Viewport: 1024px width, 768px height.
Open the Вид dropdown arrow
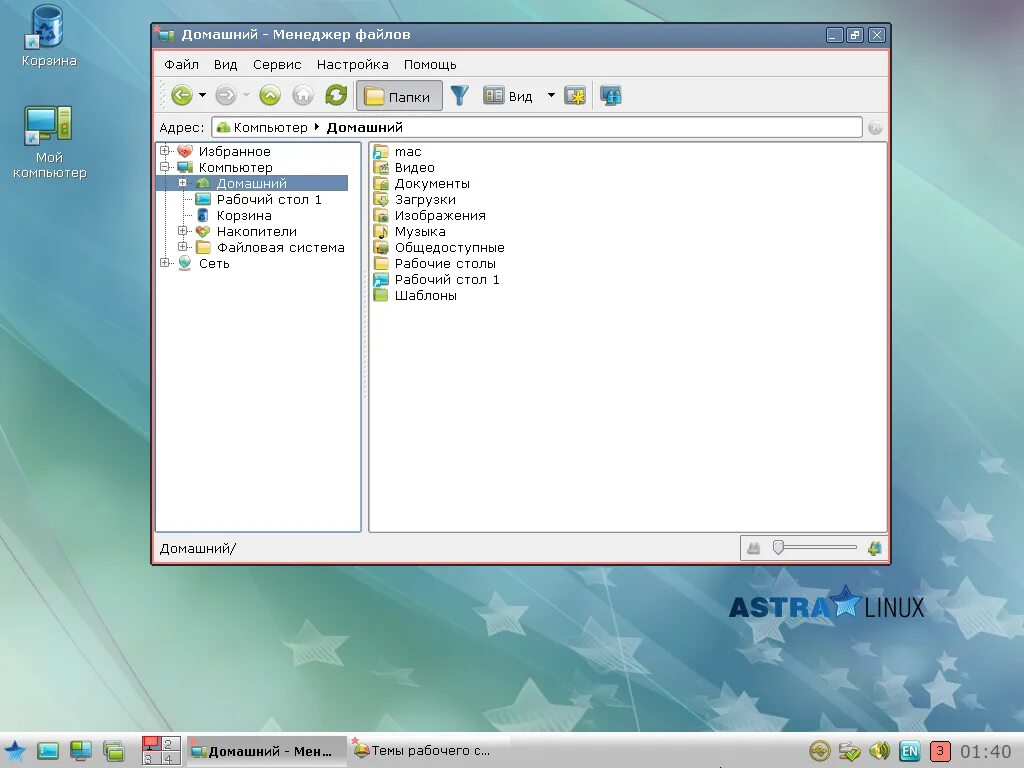click(x=551, y=96)
